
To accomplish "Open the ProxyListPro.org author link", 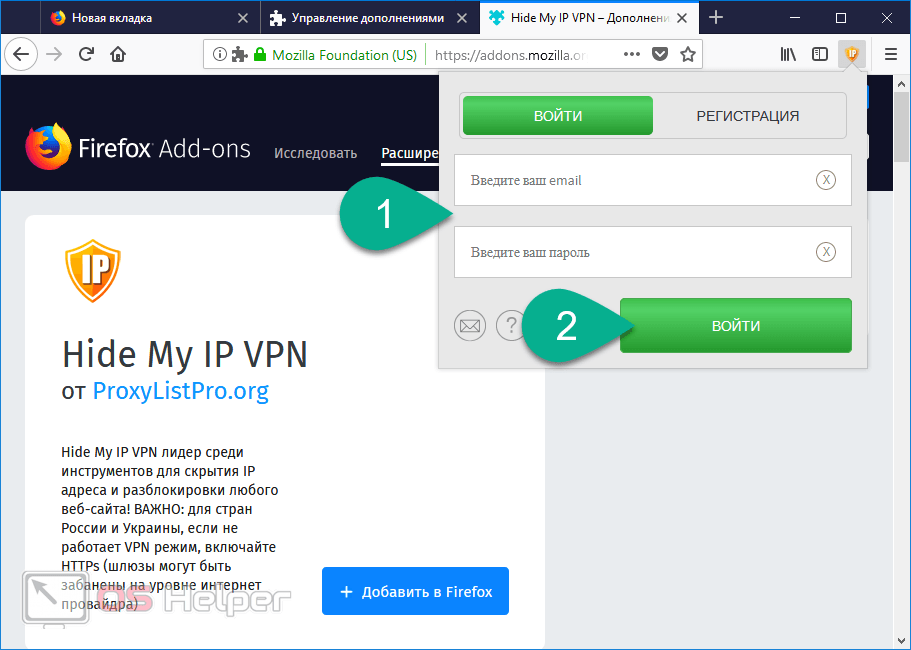I will point(181,391).
